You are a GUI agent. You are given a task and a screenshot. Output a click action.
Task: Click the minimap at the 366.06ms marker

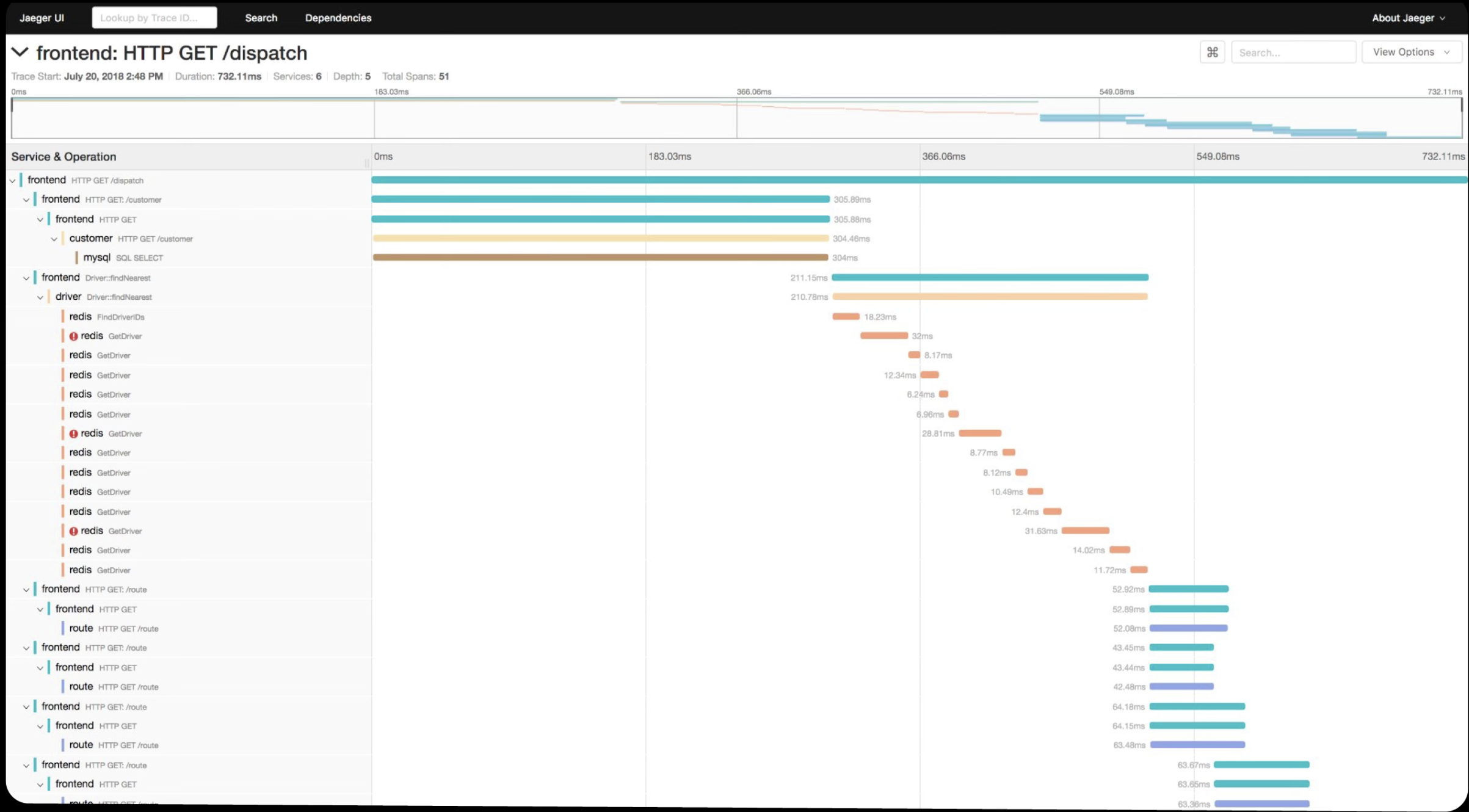point(737,118)
